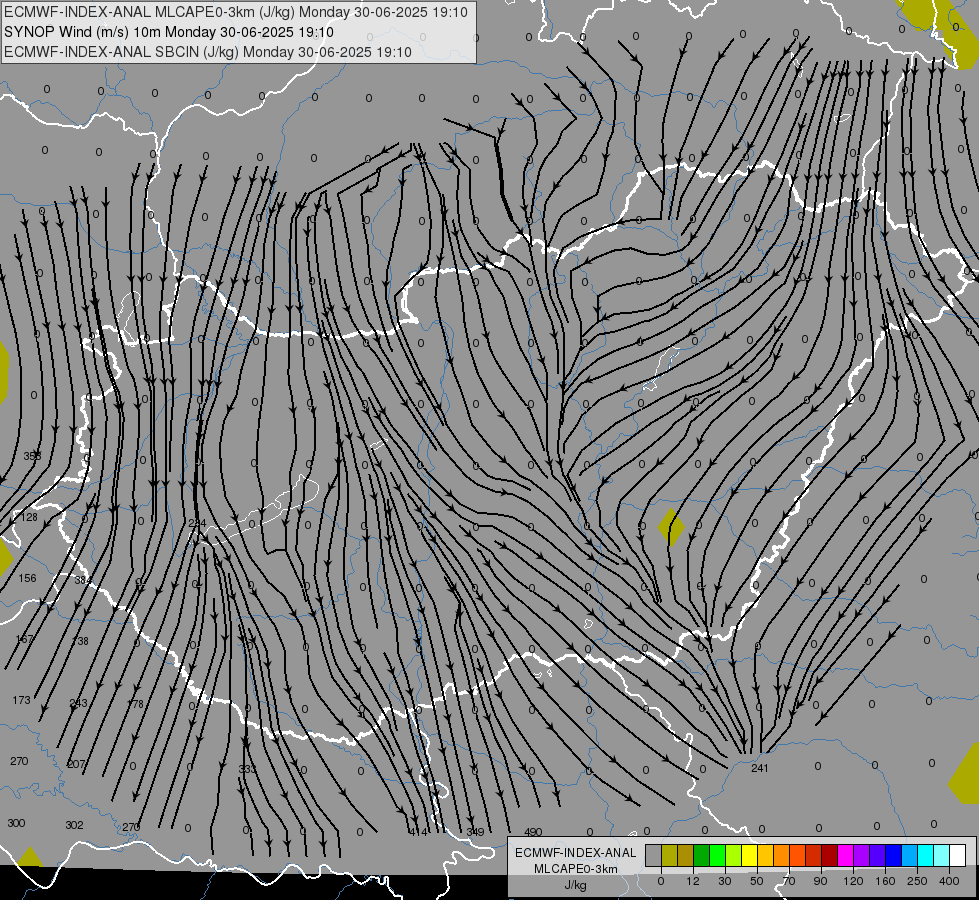
Task: Select the legend tick label 250
Action: 917,881
